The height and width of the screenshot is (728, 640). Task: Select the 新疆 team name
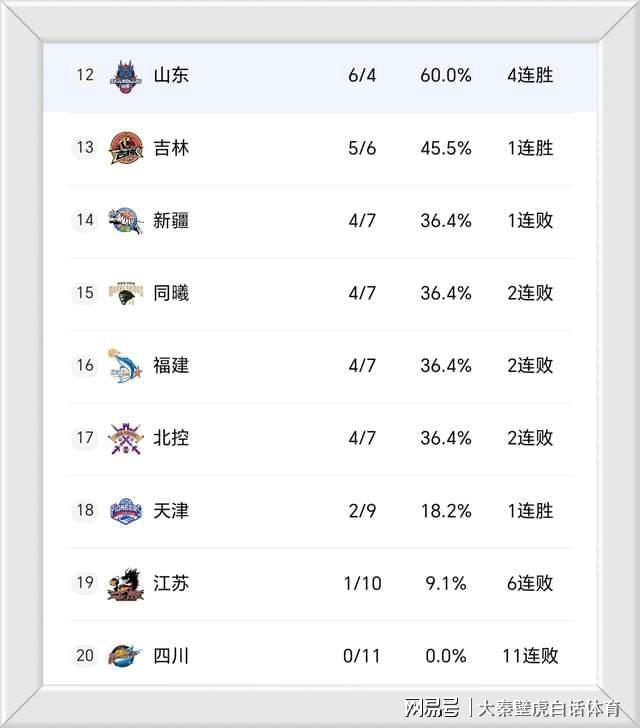[x=171, y=220]
